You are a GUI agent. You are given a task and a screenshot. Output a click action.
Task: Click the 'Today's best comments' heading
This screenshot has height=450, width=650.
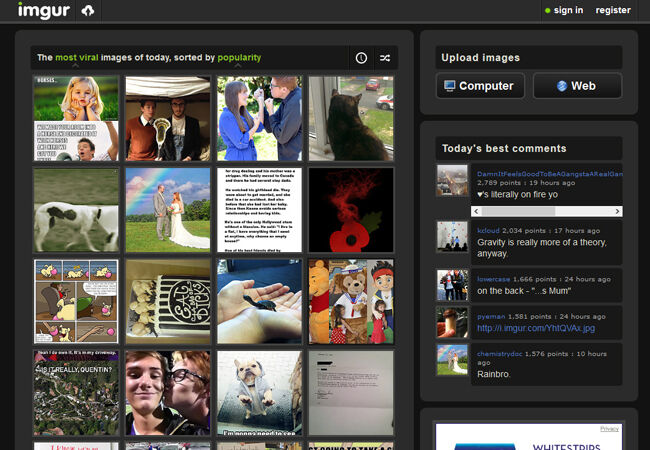pos(504,148)
